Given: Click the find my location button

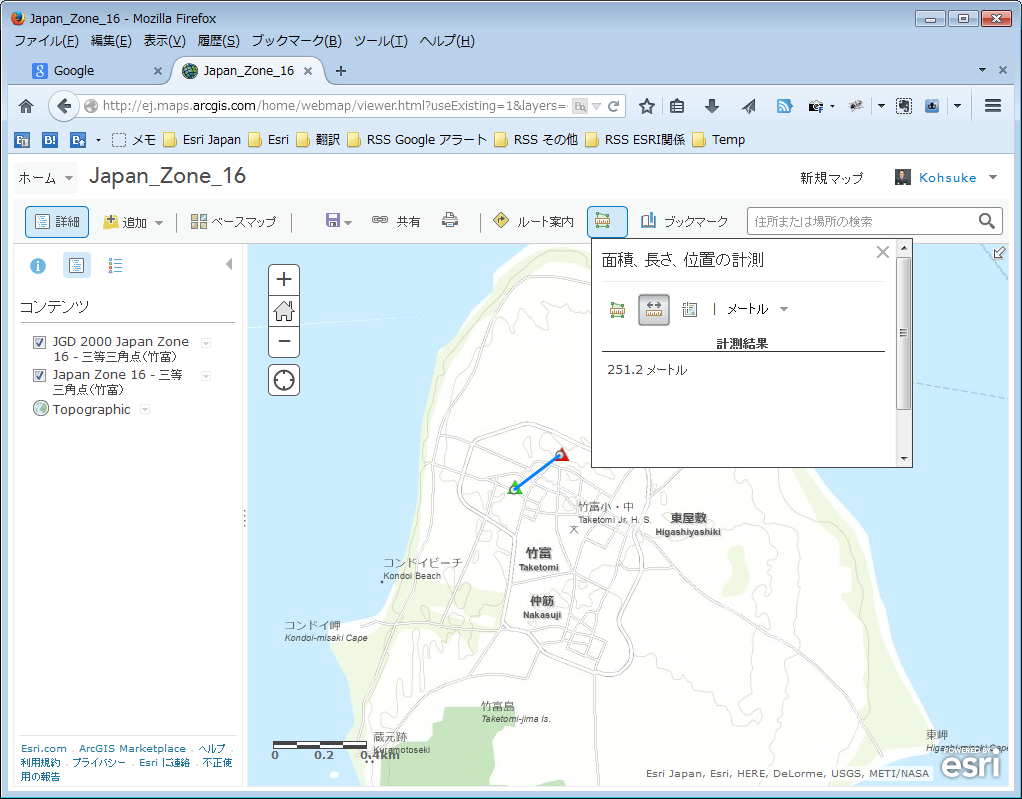Looking at the screenshot, I should (284, 380).
